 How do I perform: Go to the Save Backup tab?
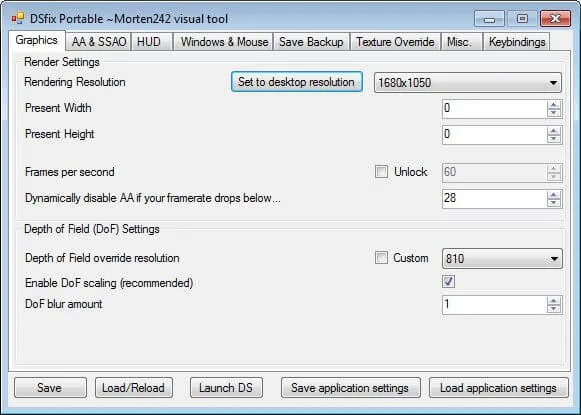pos(311,42)
